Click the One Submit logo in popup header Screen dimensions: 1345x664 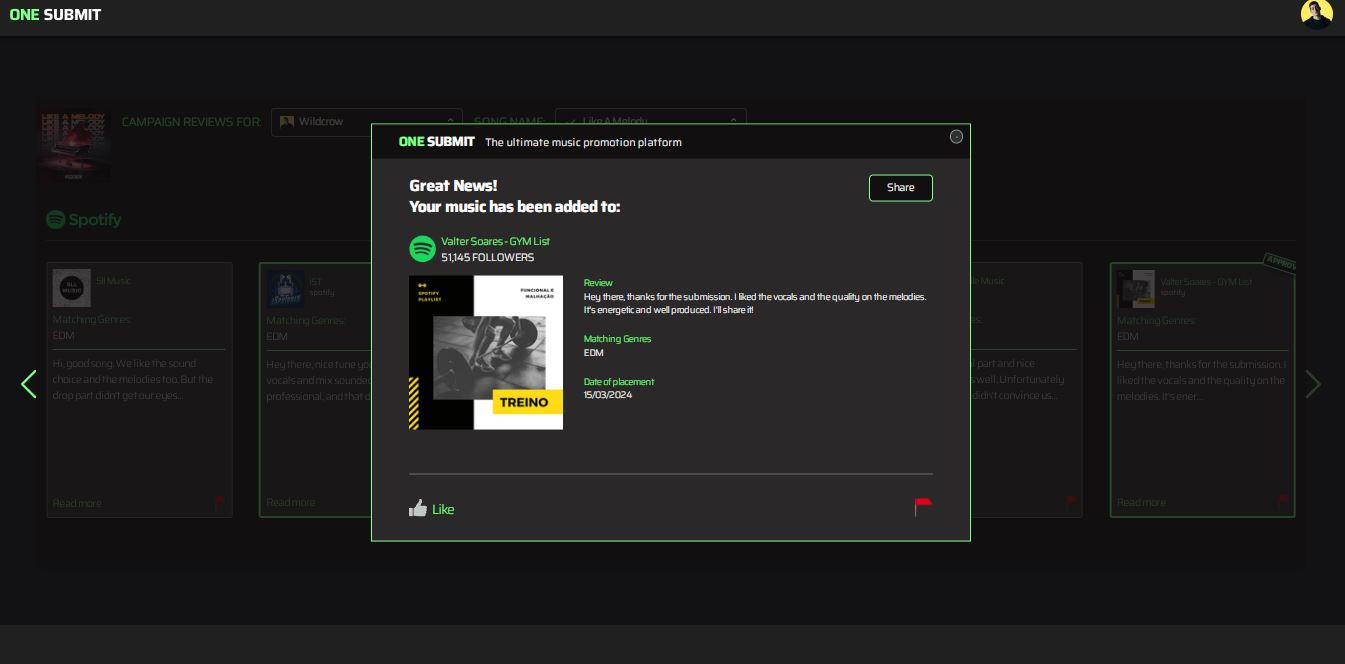click(x=436, y=142)
